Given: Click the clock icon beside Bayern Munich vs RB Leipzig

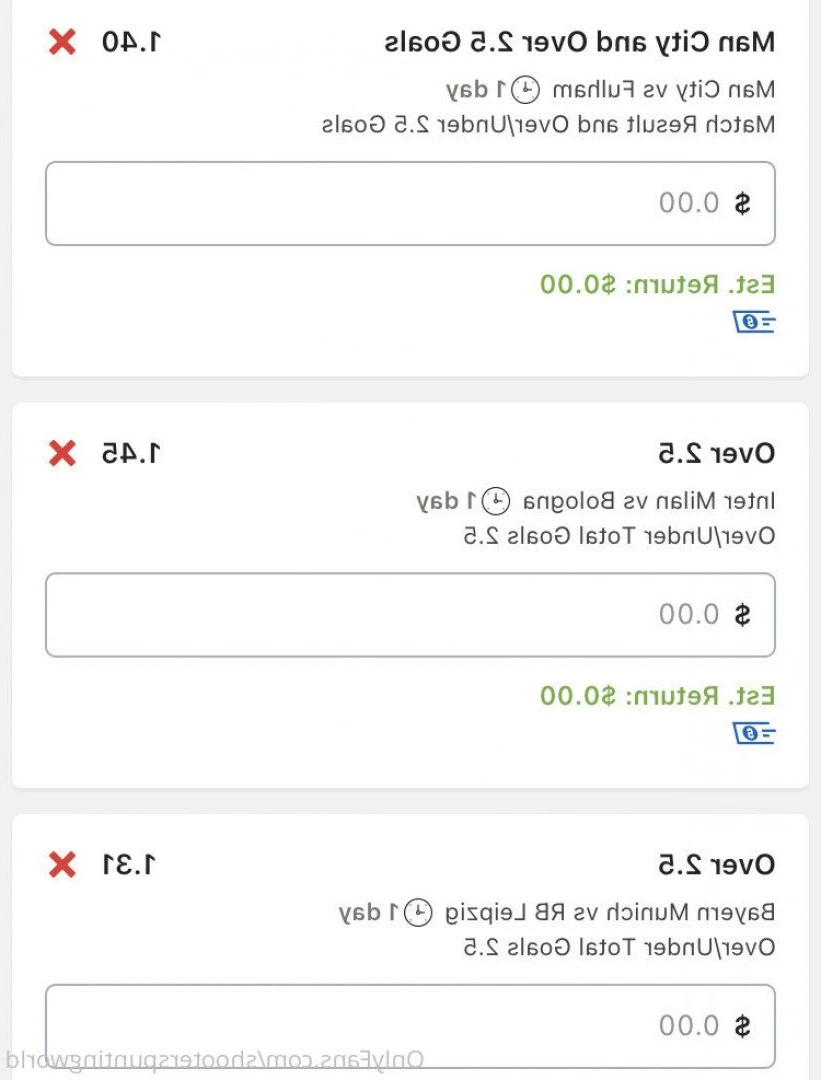Looking at the screenshot, I should tap(418, 913).
